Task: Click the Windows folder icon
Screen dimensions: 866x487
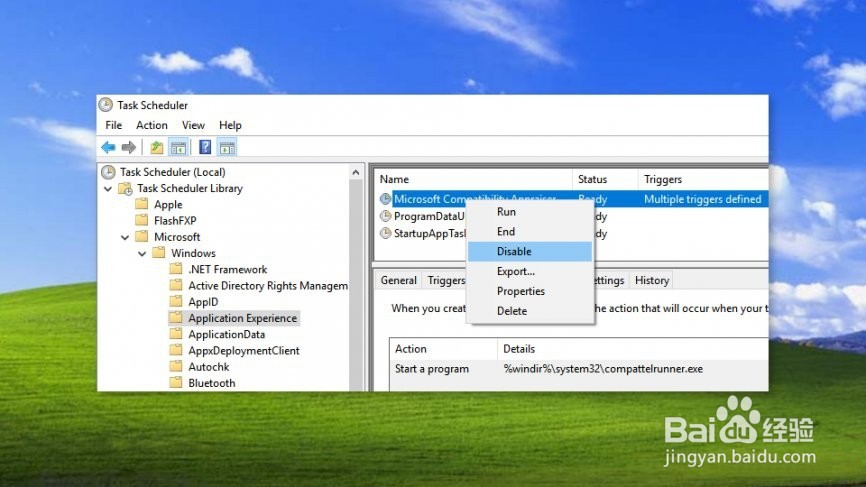Action: click(159, 253)
